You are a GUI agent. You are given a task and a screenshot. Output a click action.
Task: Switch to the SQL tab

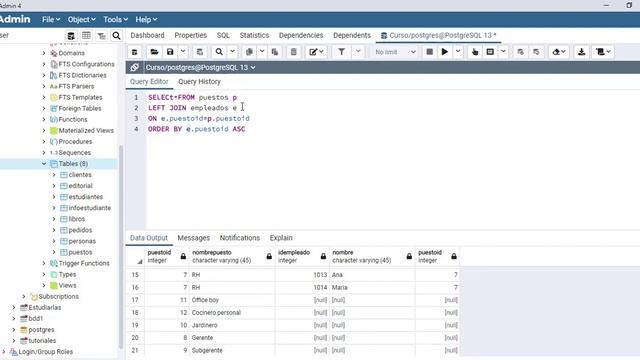(223, 35)
